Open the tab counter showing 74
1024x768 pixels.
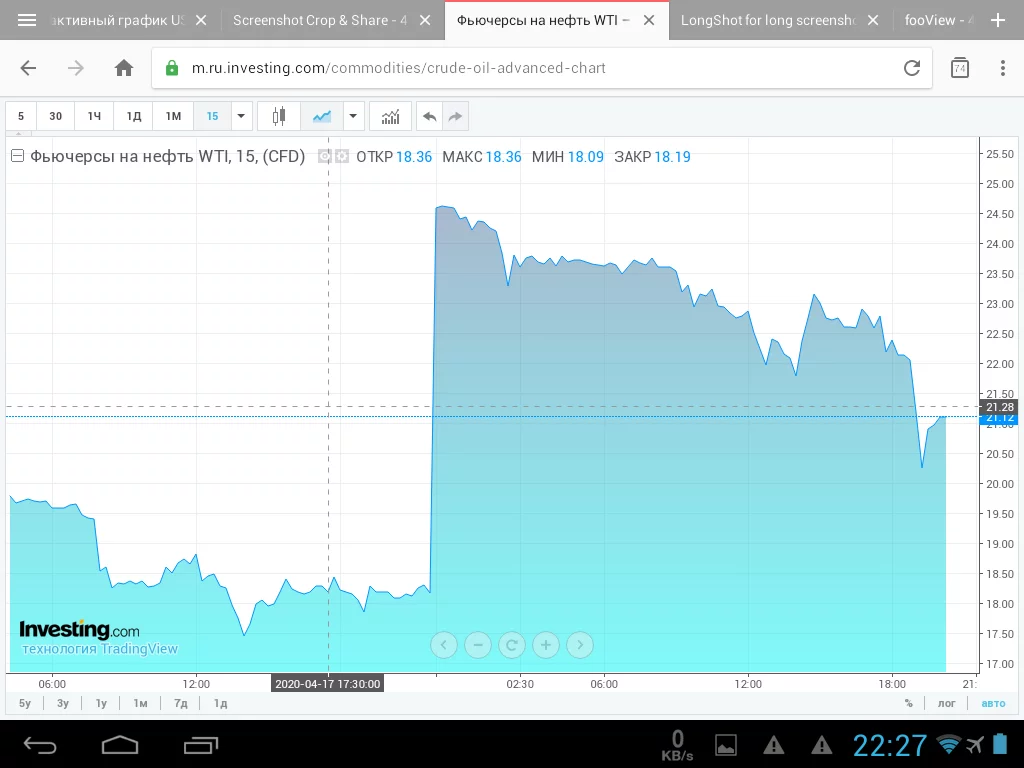[959, 68]
